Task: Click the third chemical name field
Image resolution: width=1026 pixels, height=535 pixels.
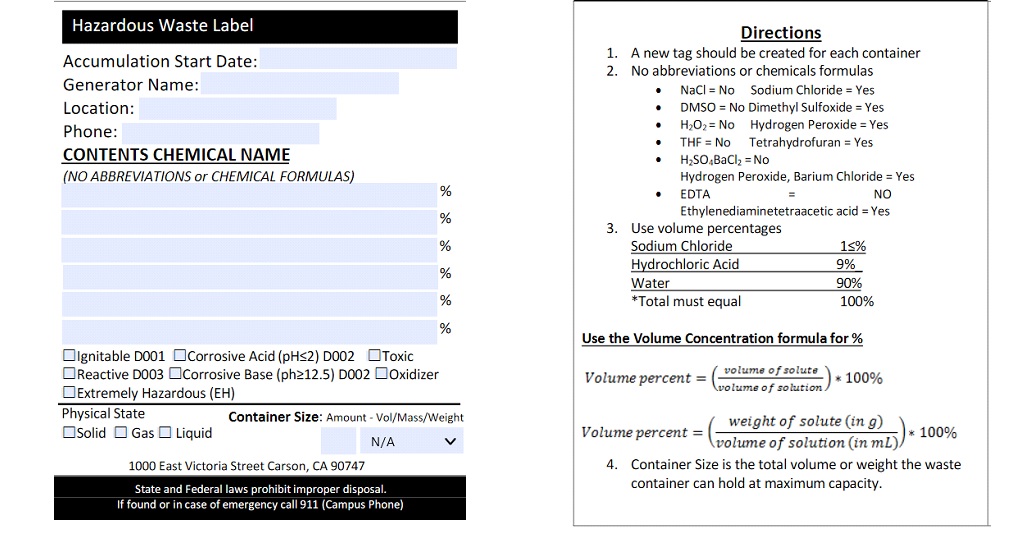Action: pyautogui.click(x=249, y=250)
